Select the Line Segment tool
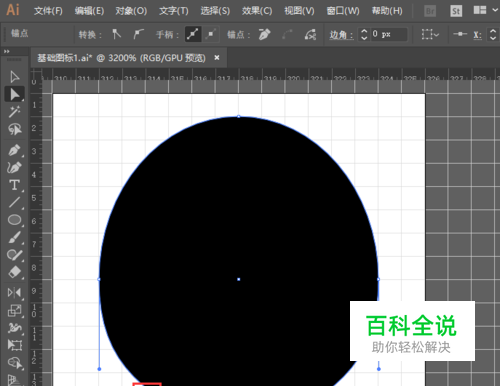Screen dimensions: 500x386 14,202
